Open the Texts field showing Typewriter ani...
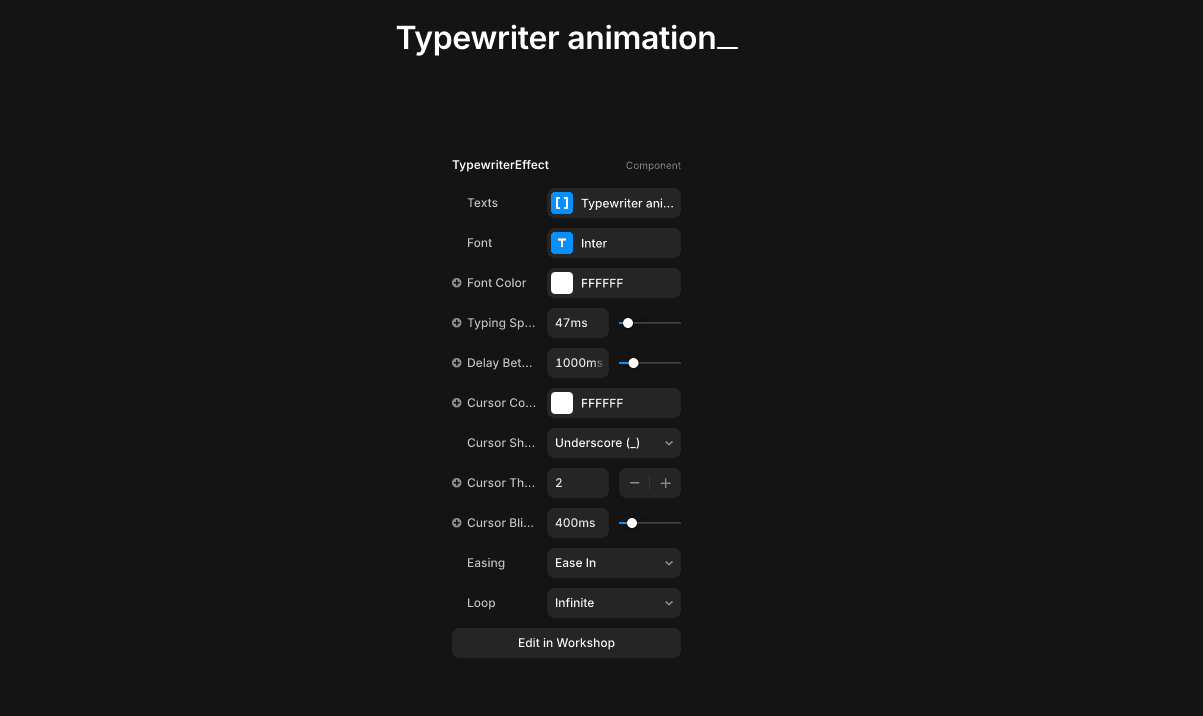This screenshot has height=716, width=1203. pos(614,203)
